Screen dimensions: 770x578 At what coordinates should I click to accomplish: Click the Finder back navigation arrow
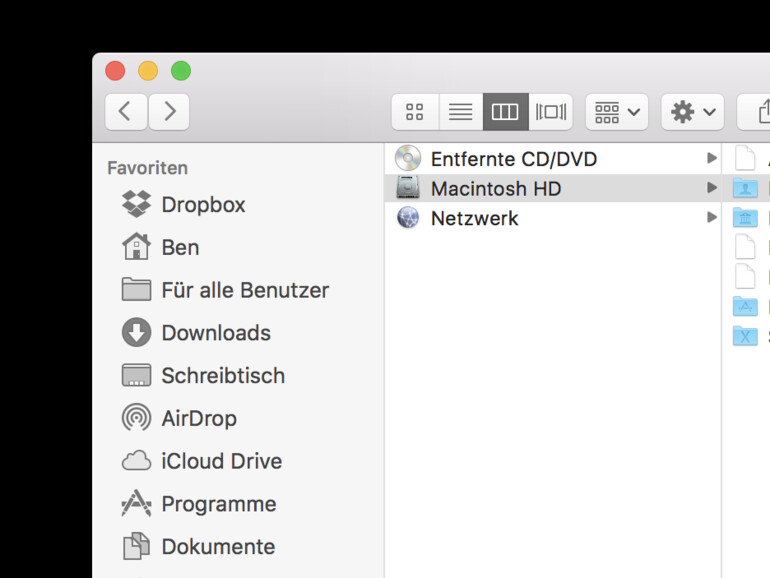pyautogui.click(x=126, y=112)
